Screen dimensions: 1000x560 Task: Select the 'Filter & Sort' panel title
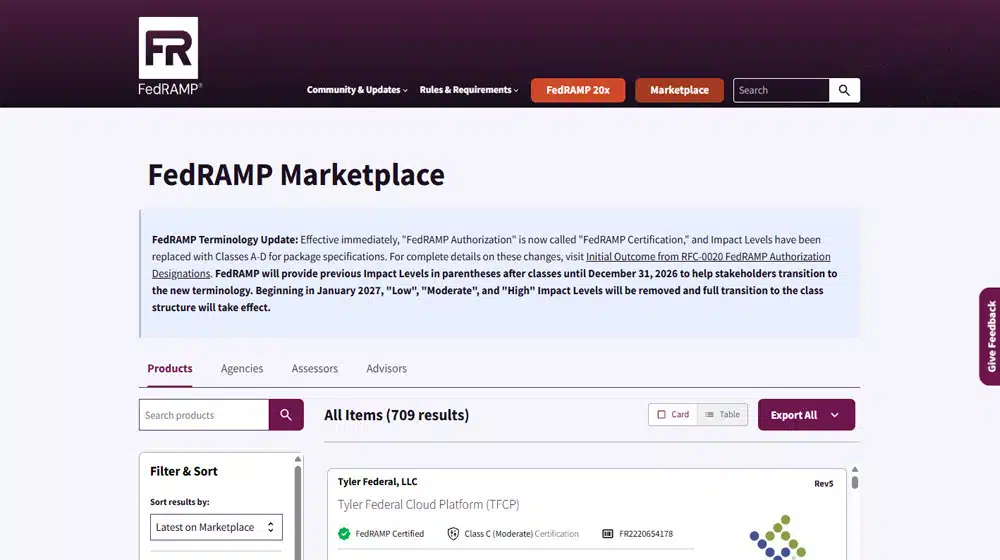pyautogui.click(x=184, y=471)
